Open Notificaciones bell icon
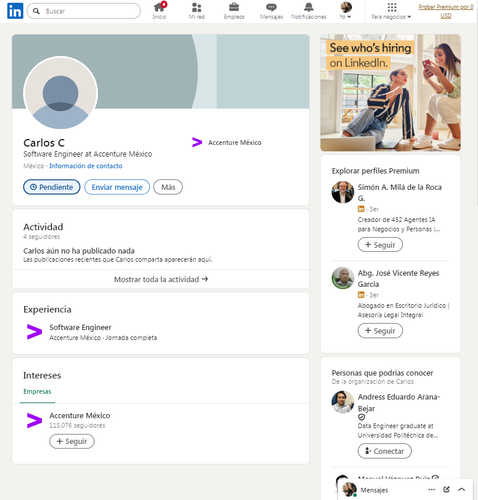The height and width of the screenshot is (500, 478). pos(309,11)
